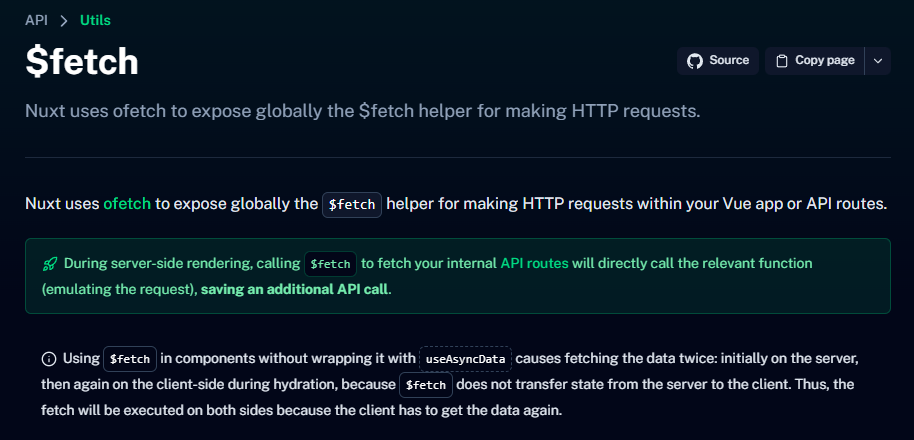The height and width of the screenshot is (440, 914).
Task: Open the API routes link in the tip
Action: click(534, 264)
